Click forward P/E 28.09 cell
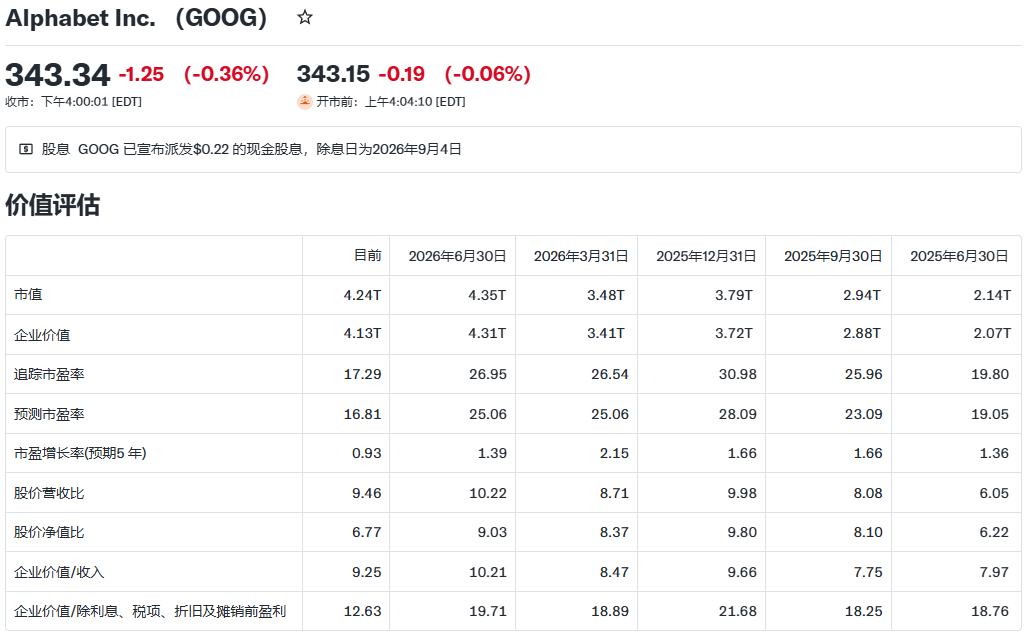1025x634 pixels. [738, 414]
